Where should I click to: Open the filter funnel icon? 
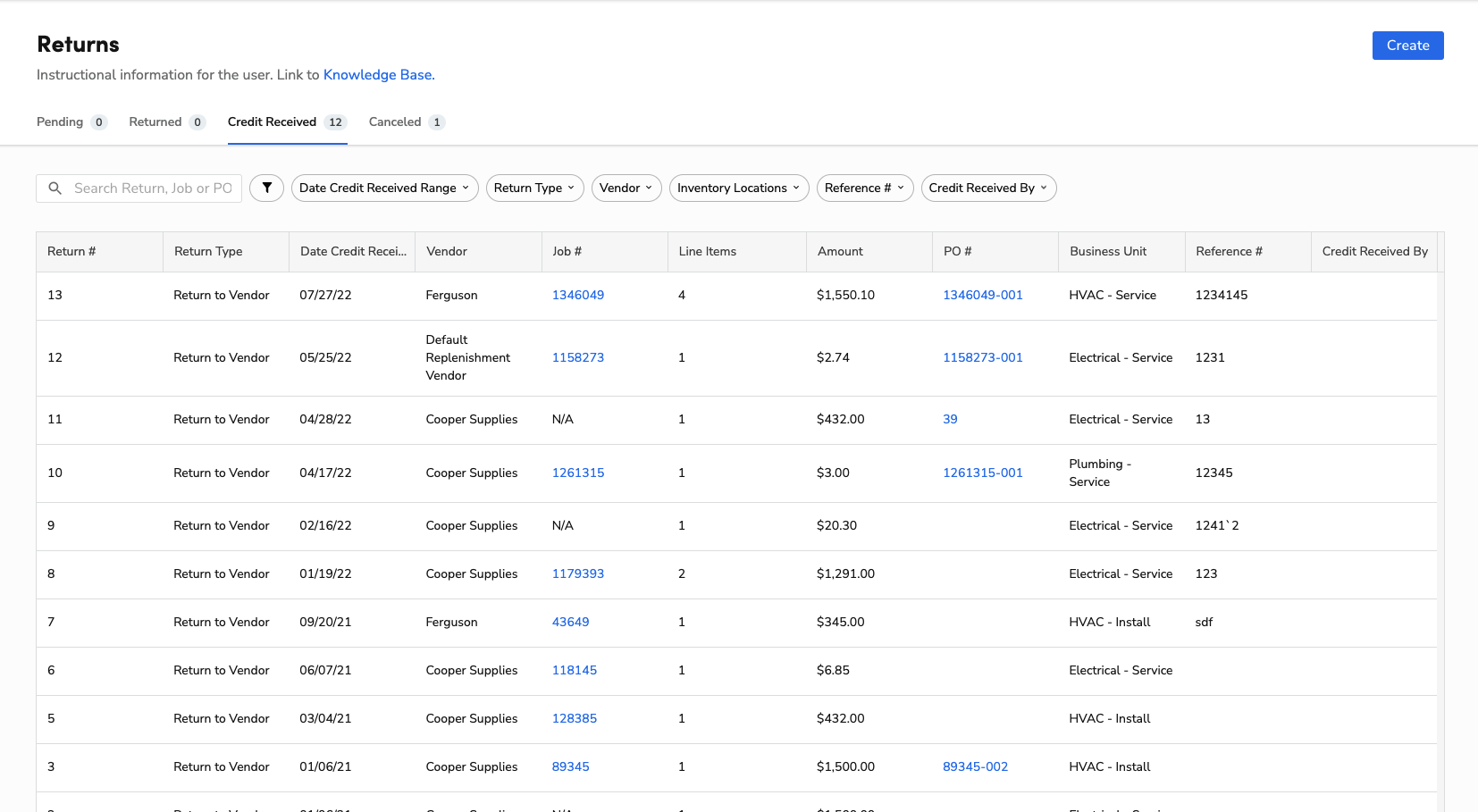click(x=266, y=188)
